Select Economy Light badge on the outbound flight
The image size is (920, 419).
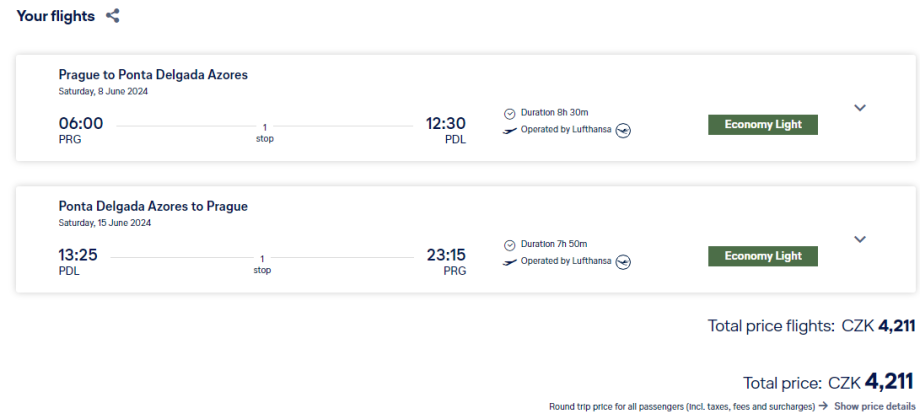click(763, 125)
